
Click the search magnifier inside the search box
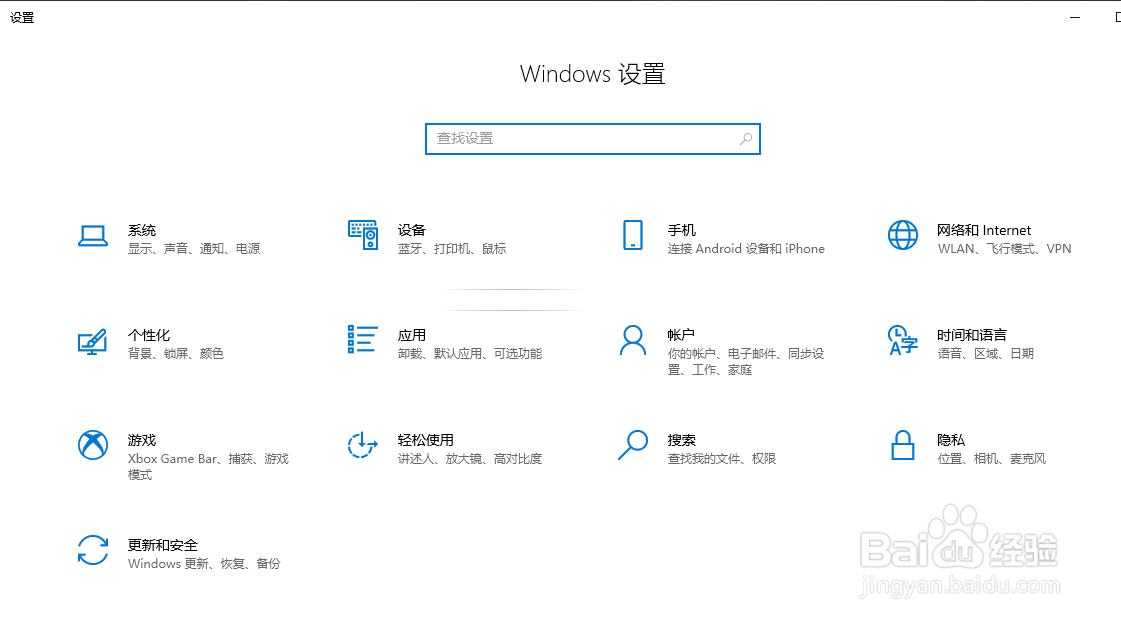pos(746,139)
